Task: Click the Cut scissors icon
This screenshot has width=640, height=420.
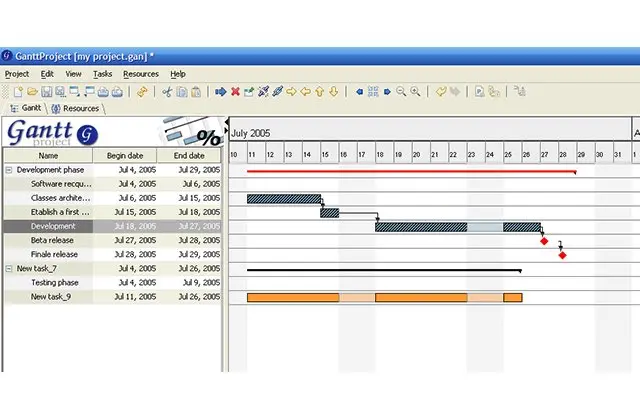Action: (167, 91)
